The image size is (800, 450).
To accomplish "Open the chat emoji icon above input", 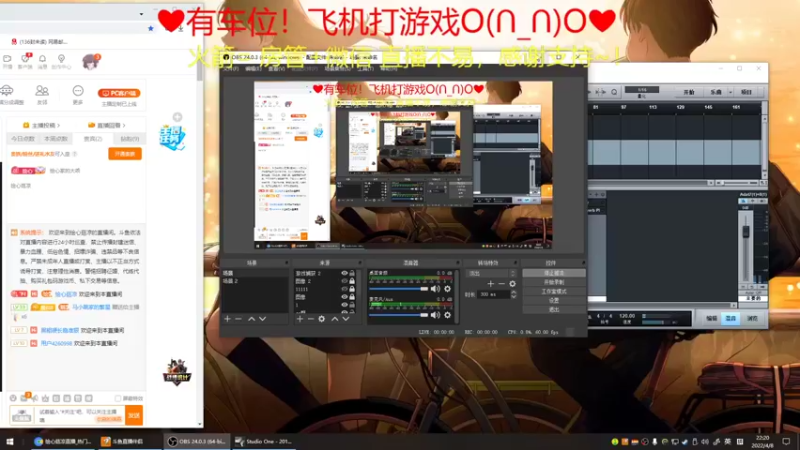I will (13, 398).
